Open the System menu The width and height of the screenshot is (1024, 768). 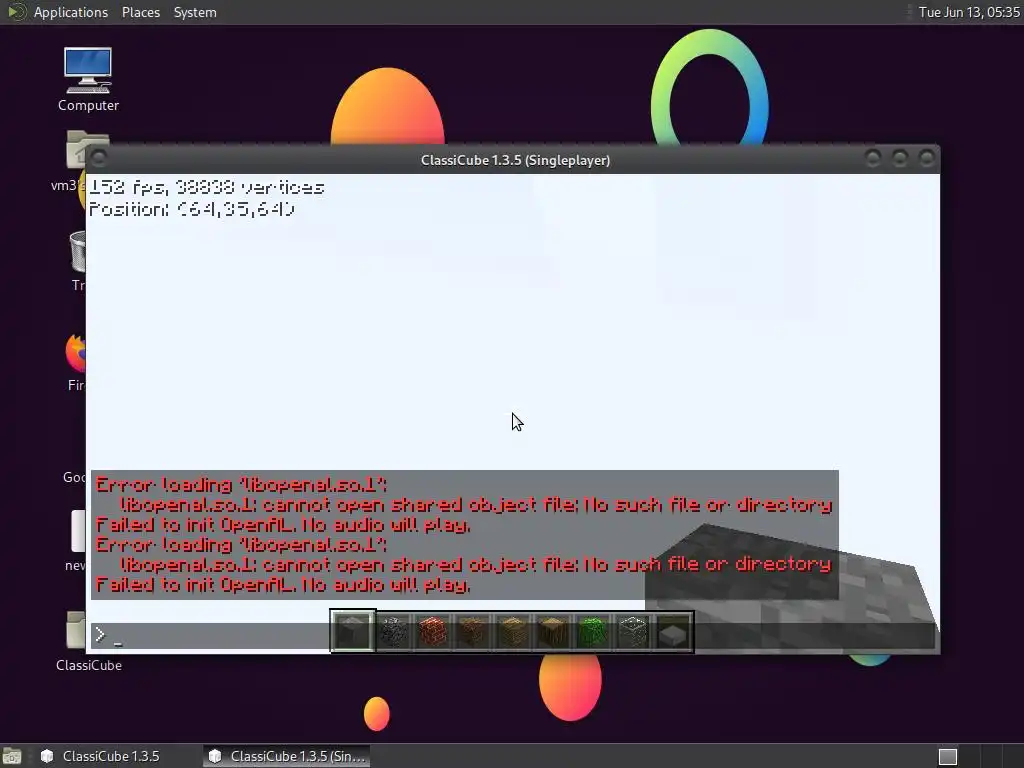click(195, 12)
